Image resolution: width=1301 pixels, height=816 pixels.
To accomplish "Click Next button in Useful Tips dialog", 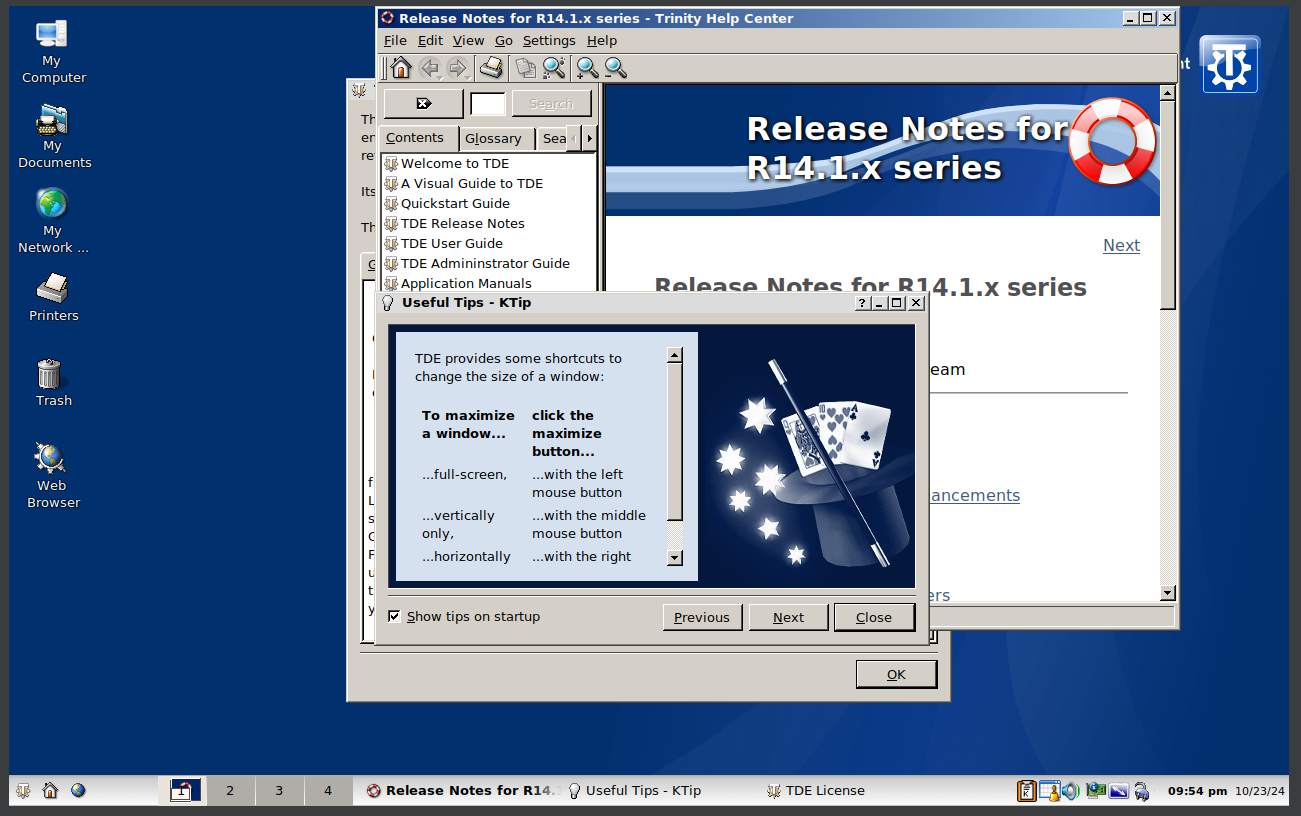I will coord(788,618).
